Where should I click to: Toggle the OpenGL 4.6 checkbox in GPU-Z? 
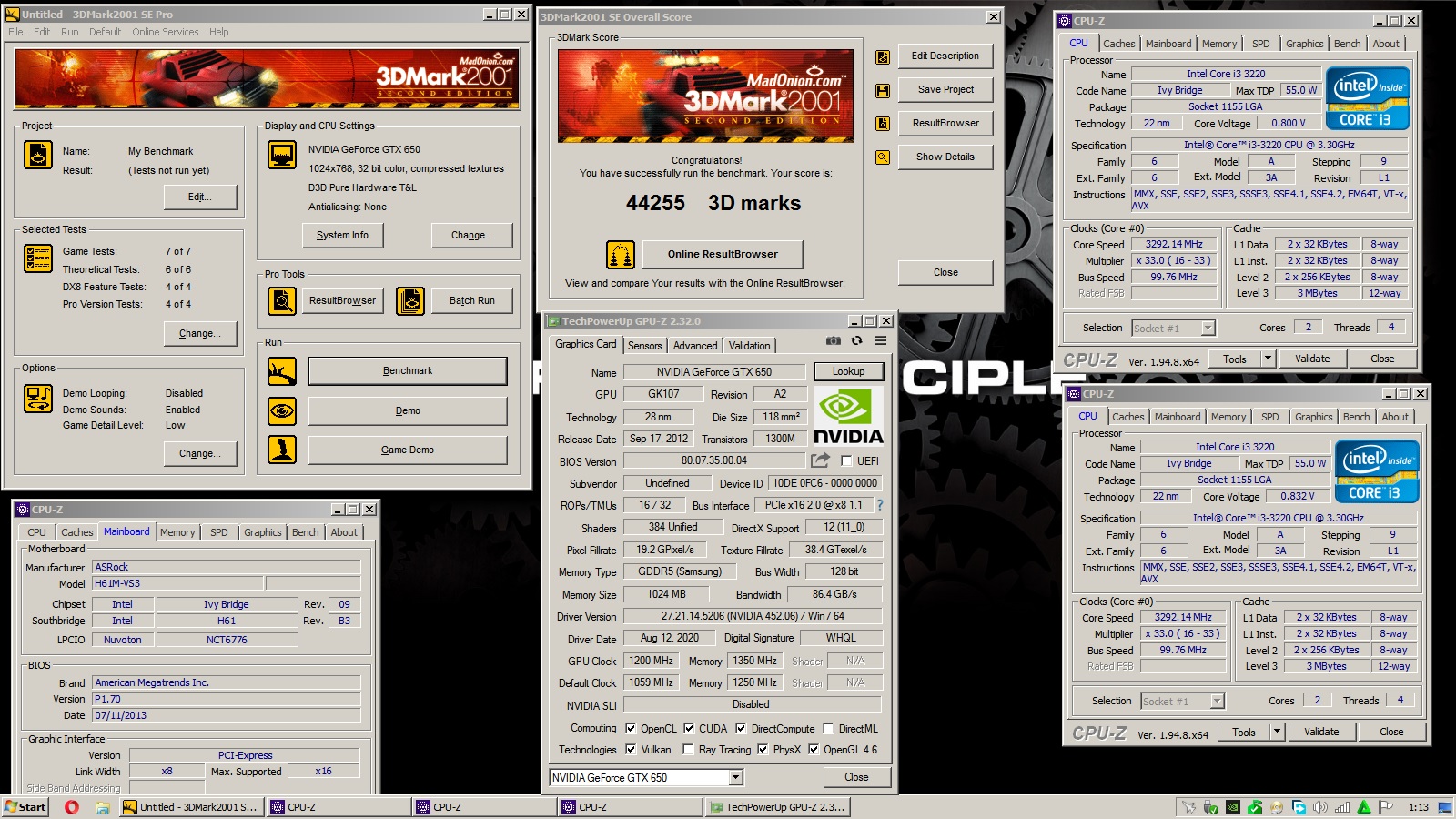click(814, 750)
